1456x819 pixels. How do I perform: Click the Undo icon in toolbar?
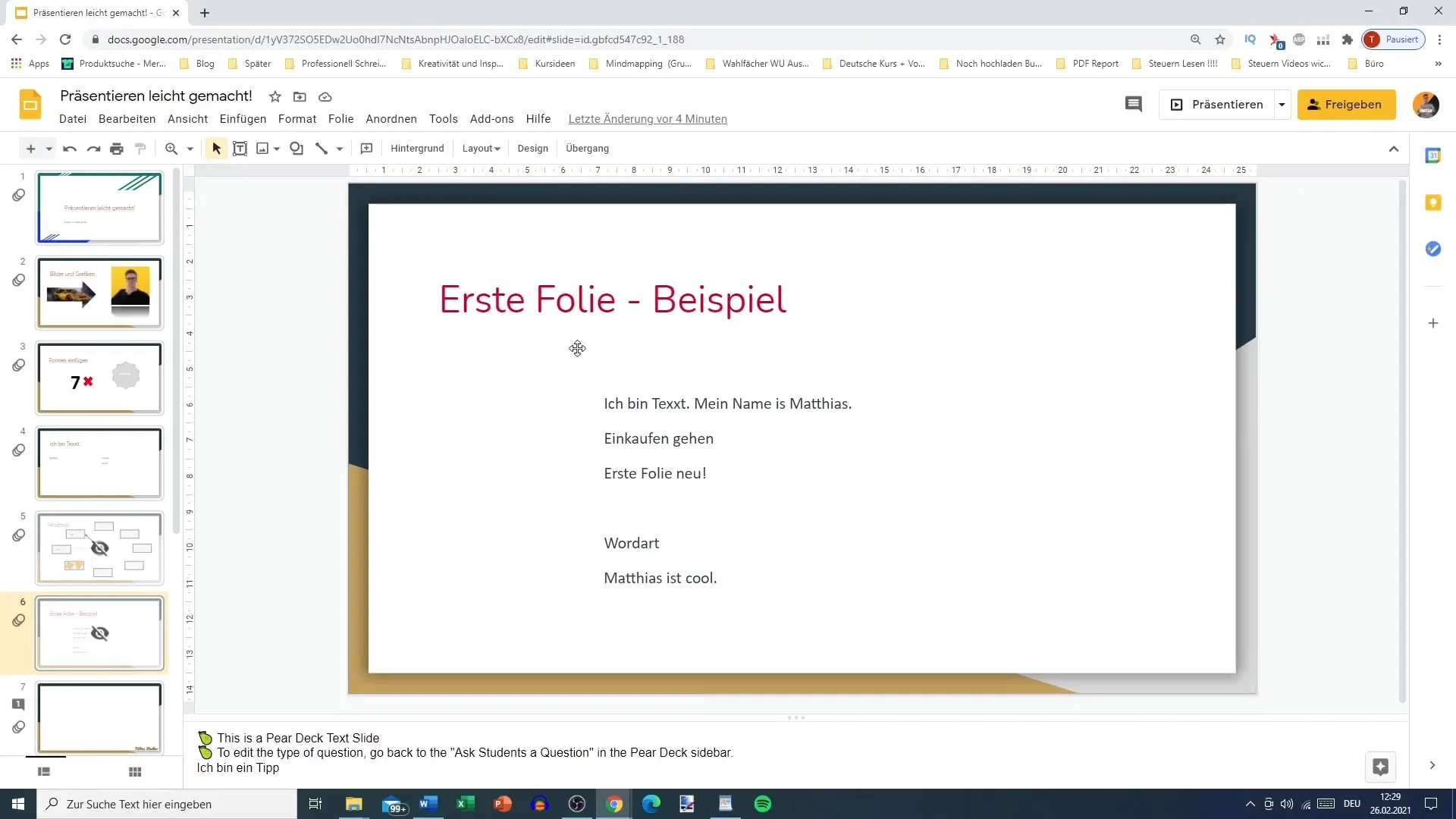tap(68, 148)
